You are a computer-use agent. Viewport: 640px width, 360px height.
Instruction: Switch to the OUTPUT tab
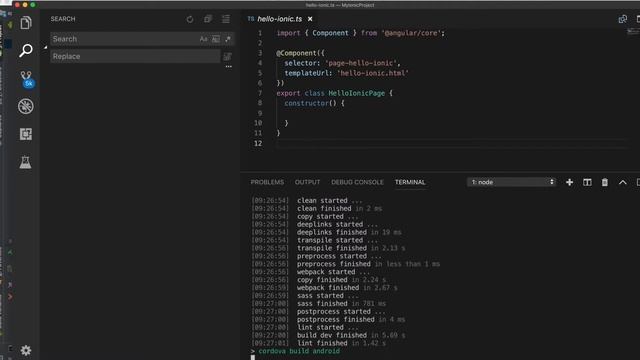(307, 182)
